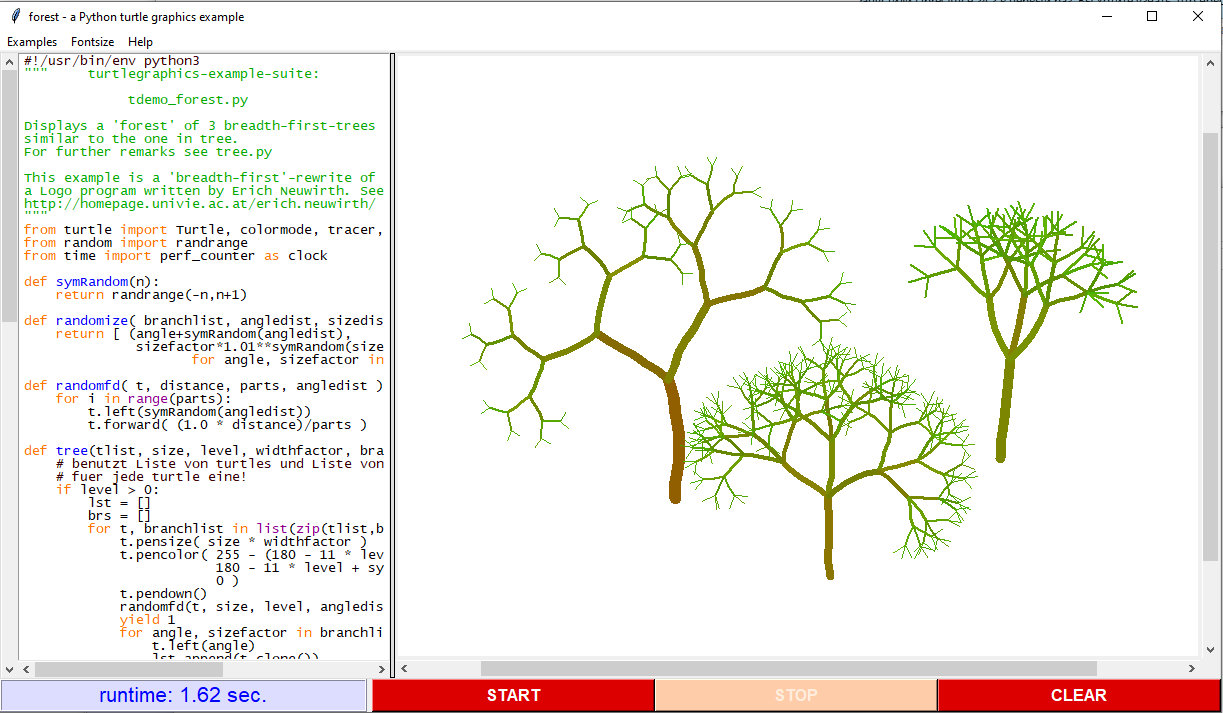1223x713 pixels.
Task: Maximize the forest demo window
Action: coord(1152,17)
